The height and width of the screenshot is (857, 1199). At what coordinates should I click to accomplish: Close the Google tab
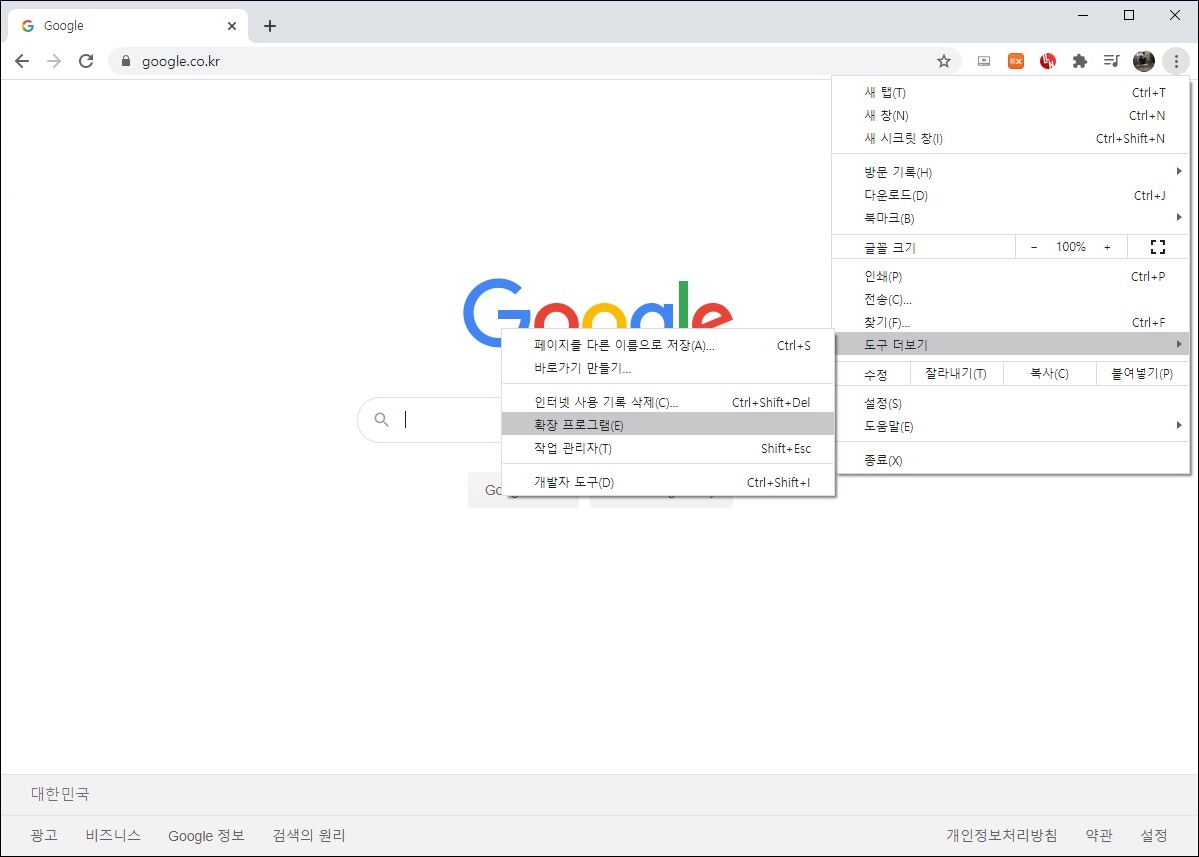(232, 26)
